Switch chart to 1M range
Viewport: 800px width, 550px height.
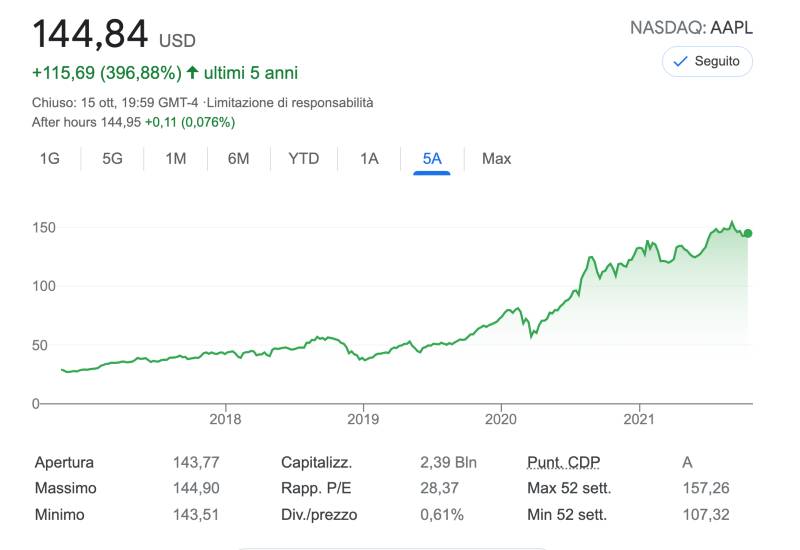click(176, 159)
